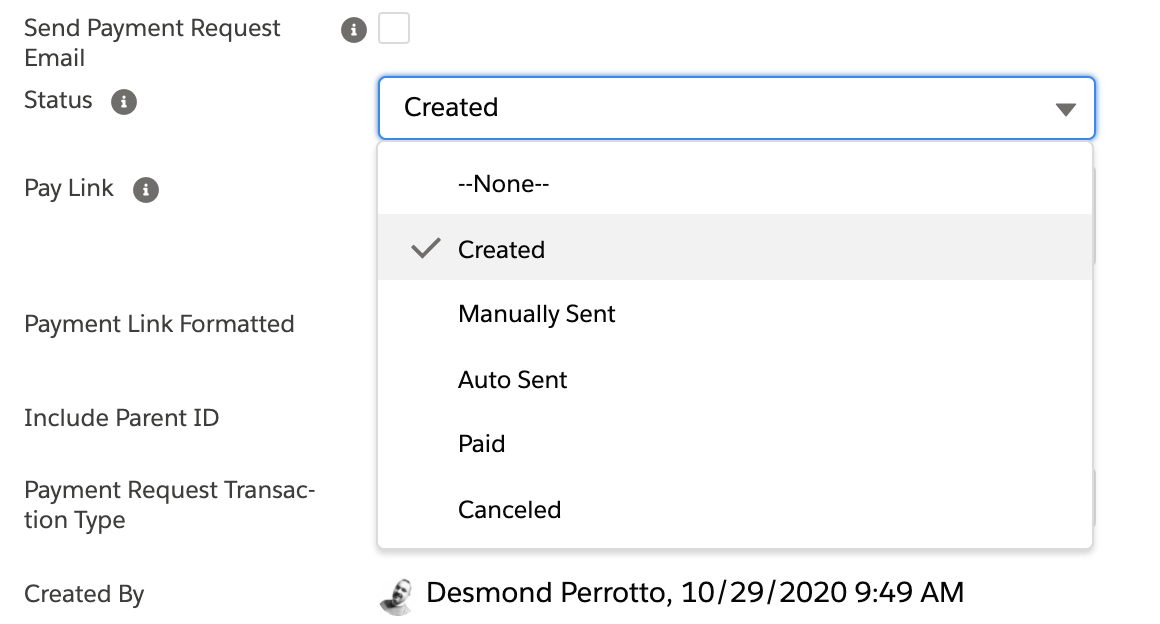Image resolution: width=1160 pixels, height=624 pixels.
Task: Open the Status picklist showing Created
Action: click(x=736, y=108)
